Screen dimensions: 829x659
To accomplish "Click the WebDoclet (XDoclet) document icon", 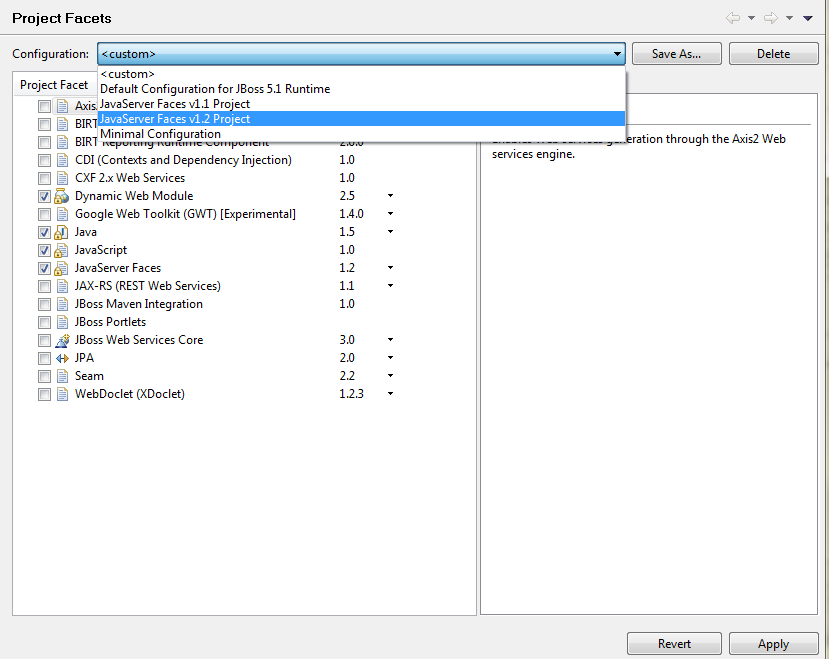I will coord(62,394).
